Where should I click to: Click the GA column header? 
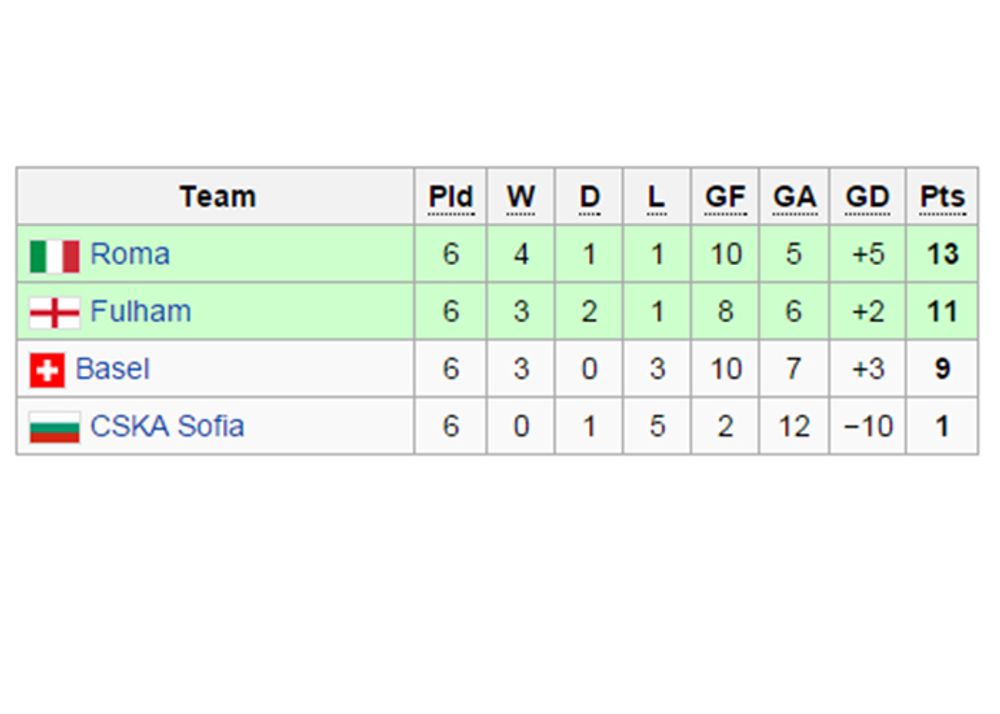click(x=795, y=197)
